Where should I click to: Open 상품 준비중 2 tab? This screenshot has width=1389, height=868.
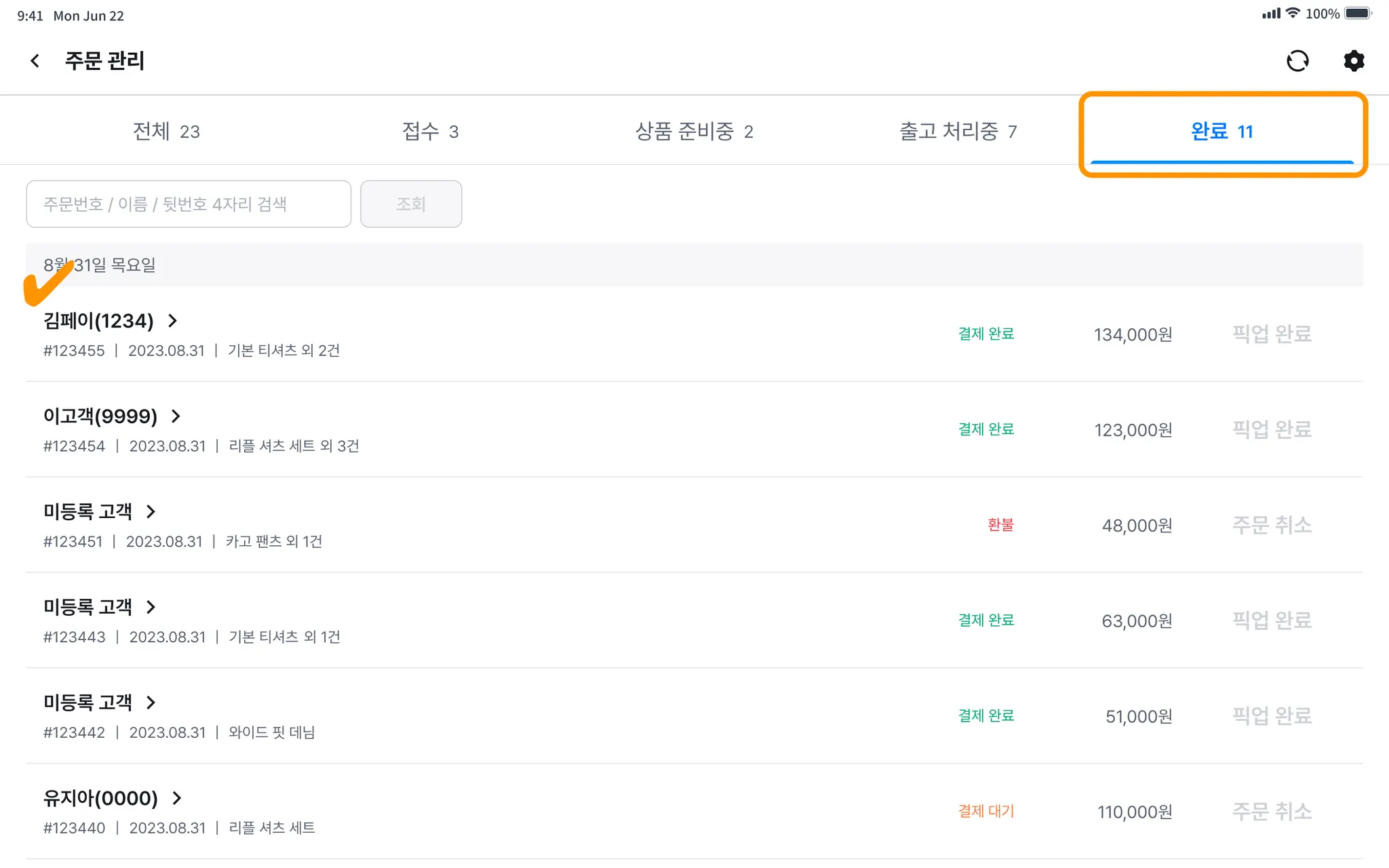point(694,131)
